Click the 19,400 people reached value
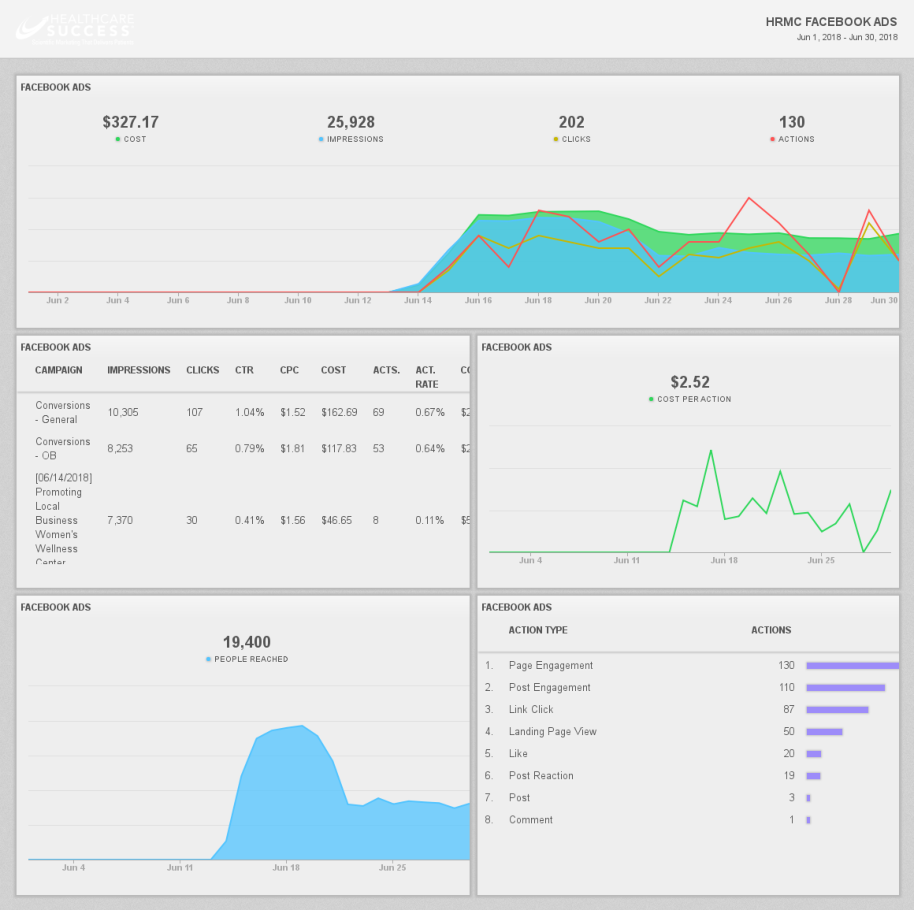This screenshot has height=912, width=914. [247, 642]
